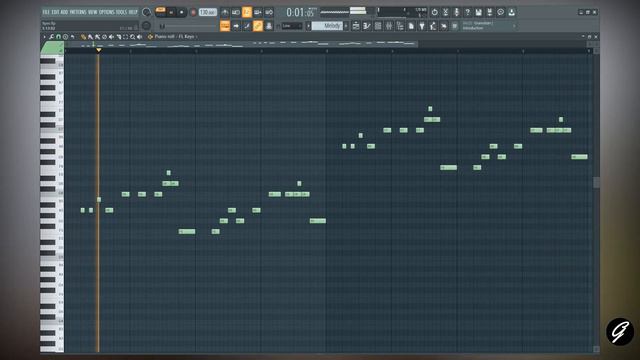Open the audio editor scissors icon

pyautogui.click(x=445, y=12)
